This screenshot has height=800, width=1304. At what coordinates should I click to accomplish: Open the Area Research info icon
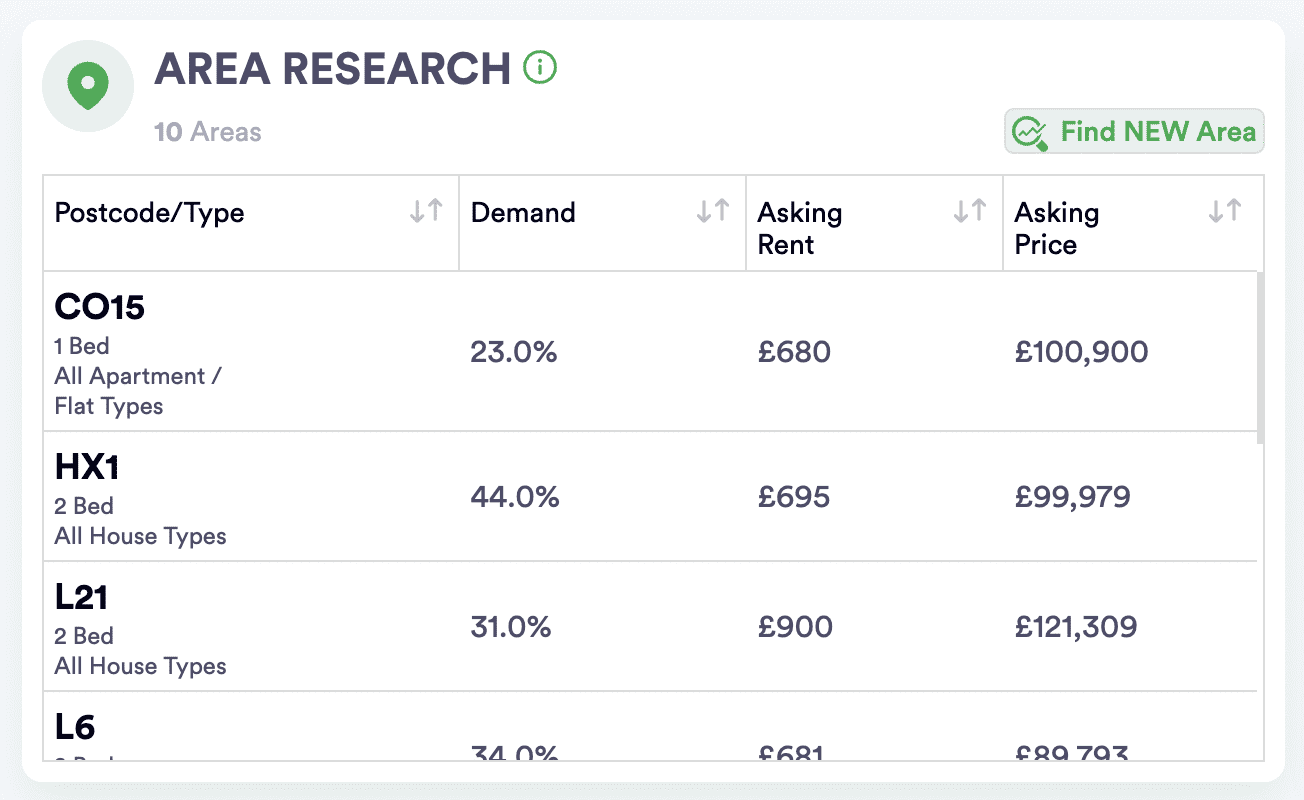(x=540, y=68)
